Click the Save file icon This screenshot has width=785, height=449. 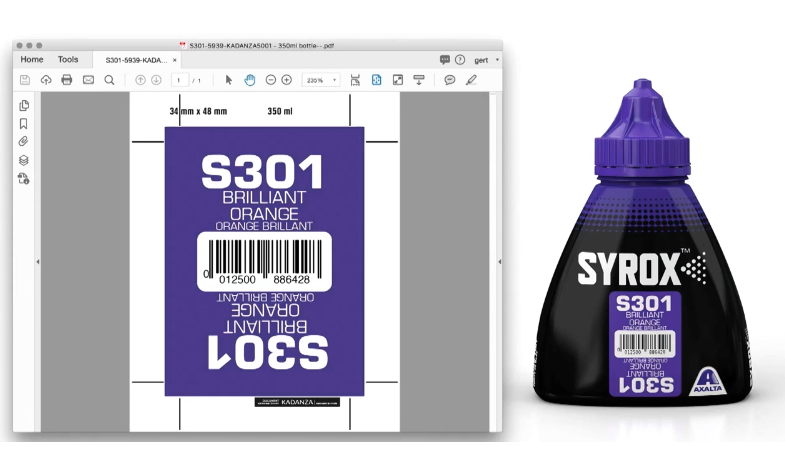click(x=25, y=80)
